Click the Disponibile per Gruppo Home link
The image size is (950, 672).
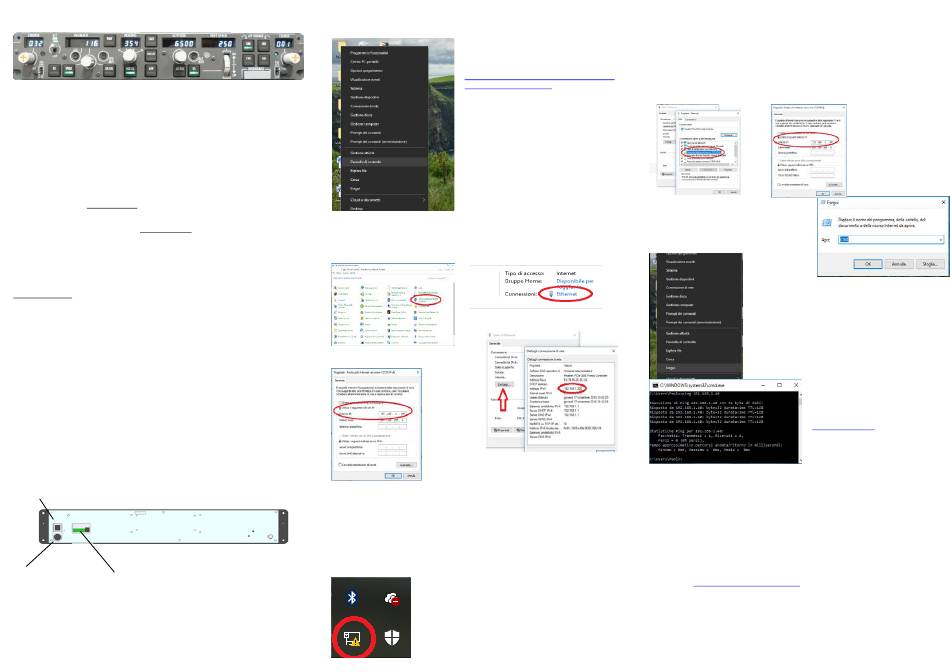[575, 281]
